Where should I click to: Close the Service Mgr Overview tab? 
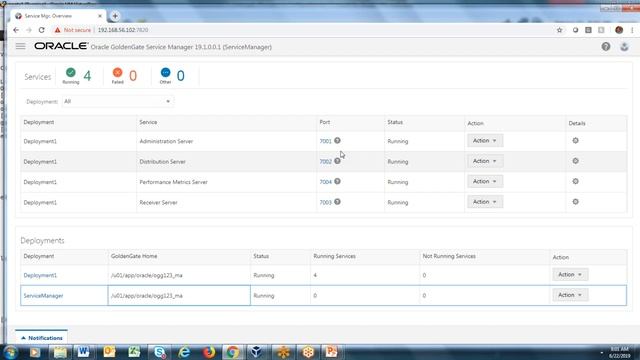pos(100,16)
